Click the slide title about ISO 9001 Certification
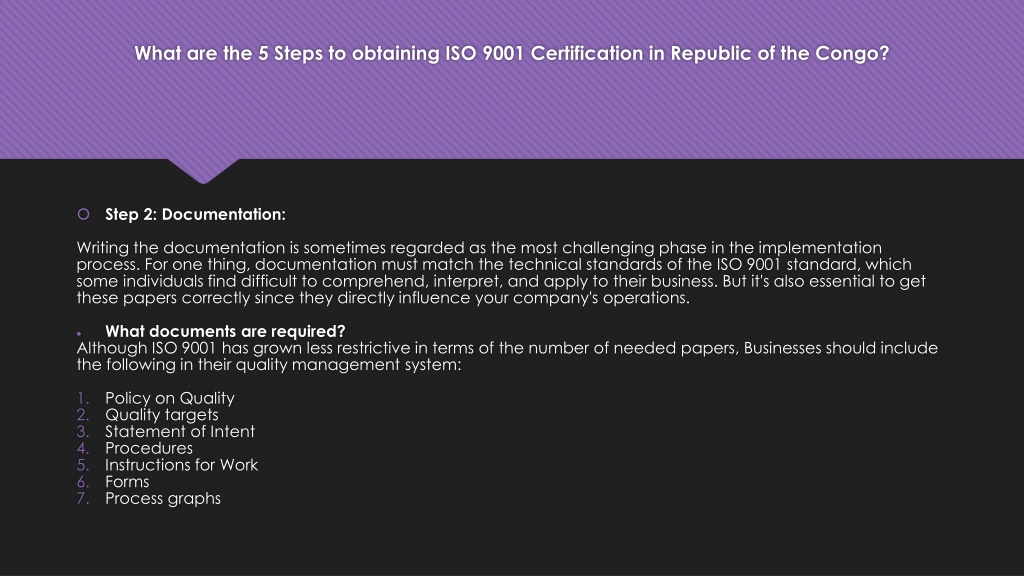This screenshot has height=576, width=1024. coord(511,54)
